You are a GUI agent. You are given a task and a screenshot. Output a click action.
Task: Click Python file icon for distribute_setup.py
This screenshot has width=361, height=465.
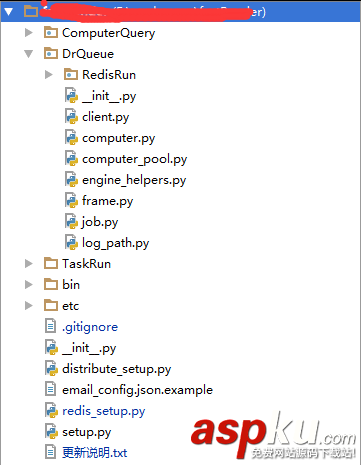point(51,369)
